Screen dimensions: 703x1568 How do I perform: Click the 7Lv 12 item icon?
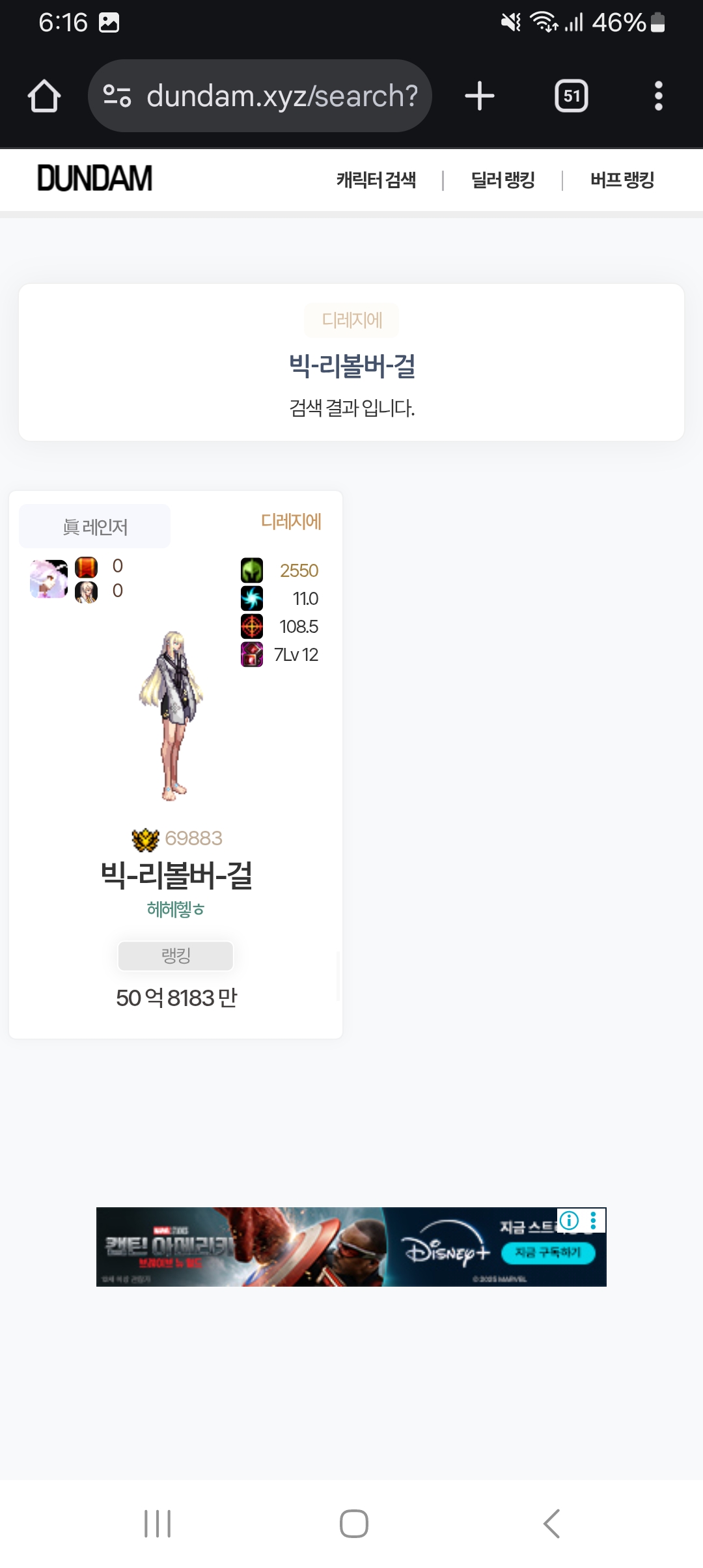pyautogui.click(x=252, y=654)
